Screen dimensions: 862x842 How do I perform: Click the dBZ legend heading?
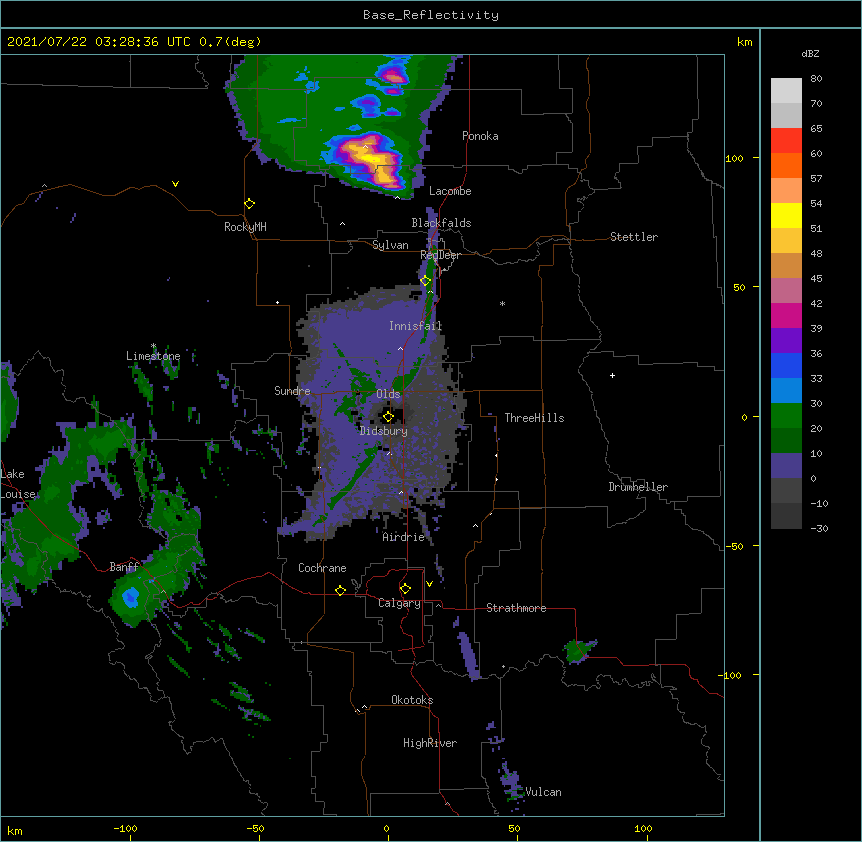coord(810,53)
